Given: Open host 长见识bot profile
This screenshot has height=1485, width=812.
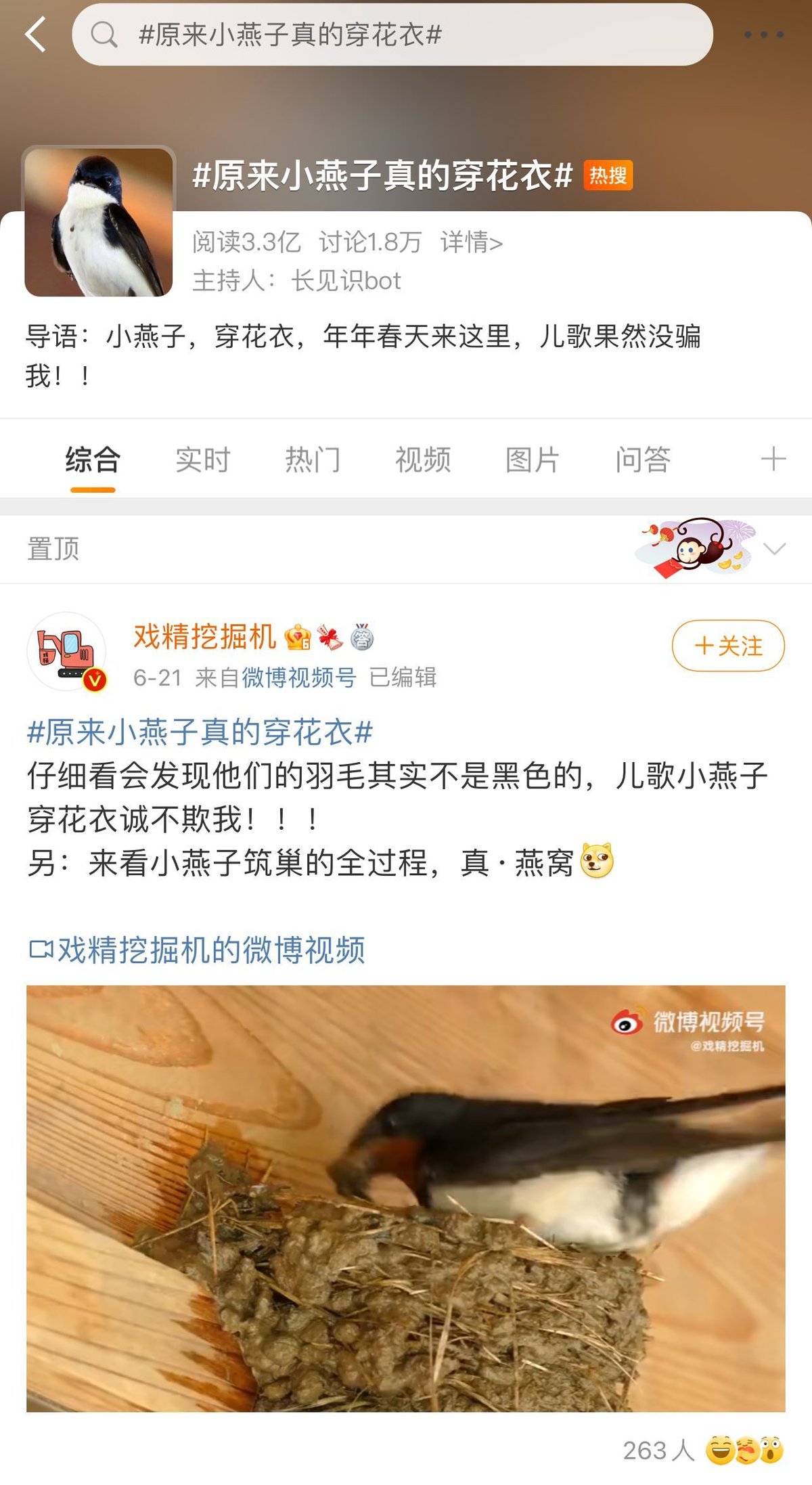Looking at the screenshot, I should [346, 280].
